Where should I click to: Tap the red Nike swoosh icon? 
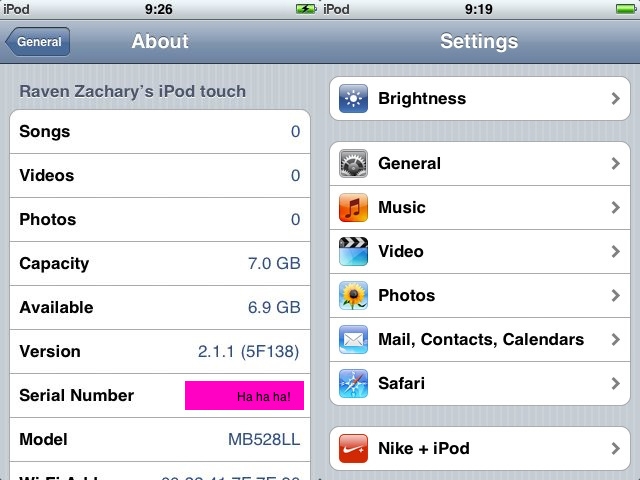point(353,449)
